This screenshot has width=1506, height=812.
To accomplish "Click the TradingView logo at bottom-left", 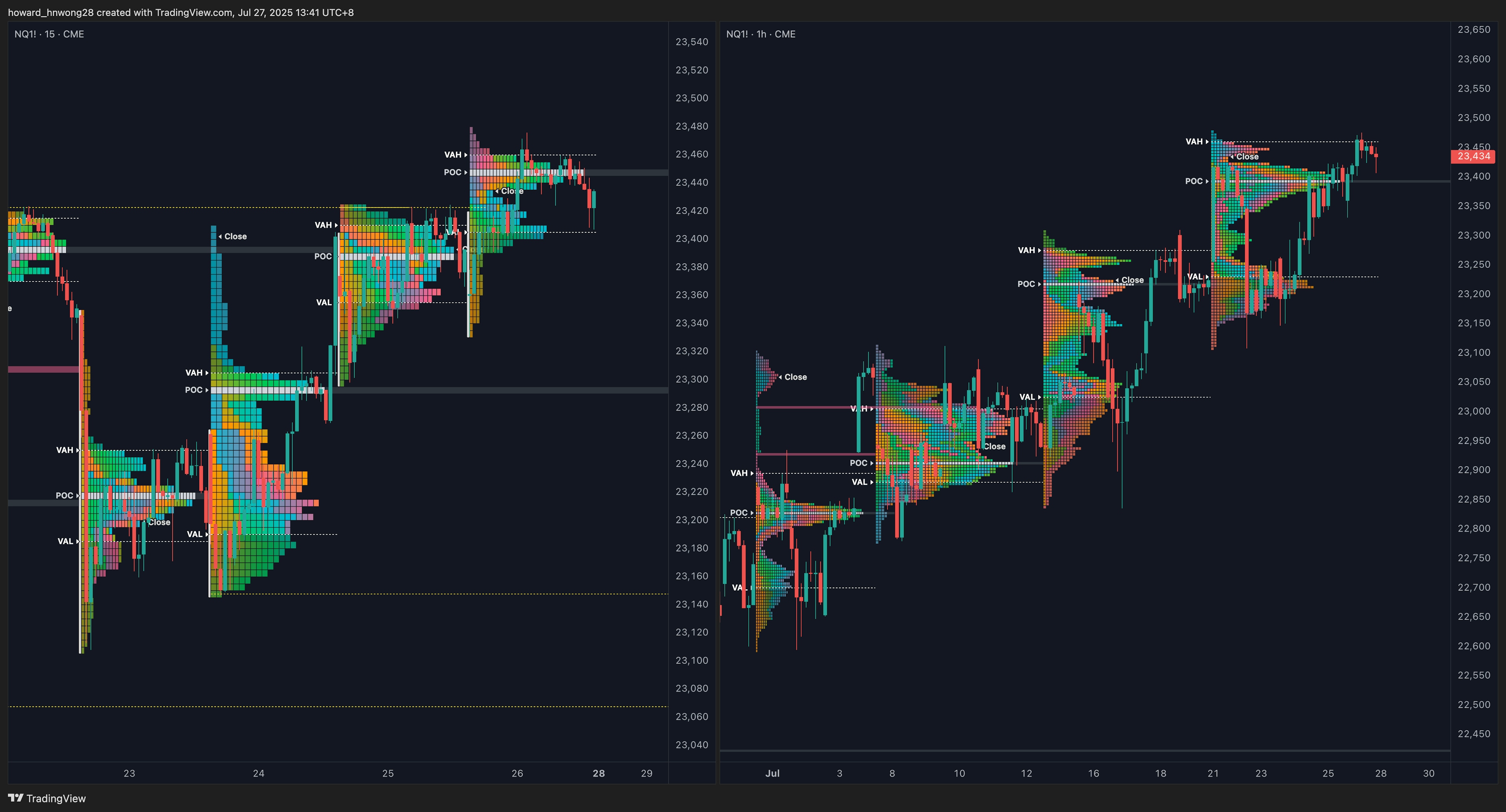I will coord(47,798).
